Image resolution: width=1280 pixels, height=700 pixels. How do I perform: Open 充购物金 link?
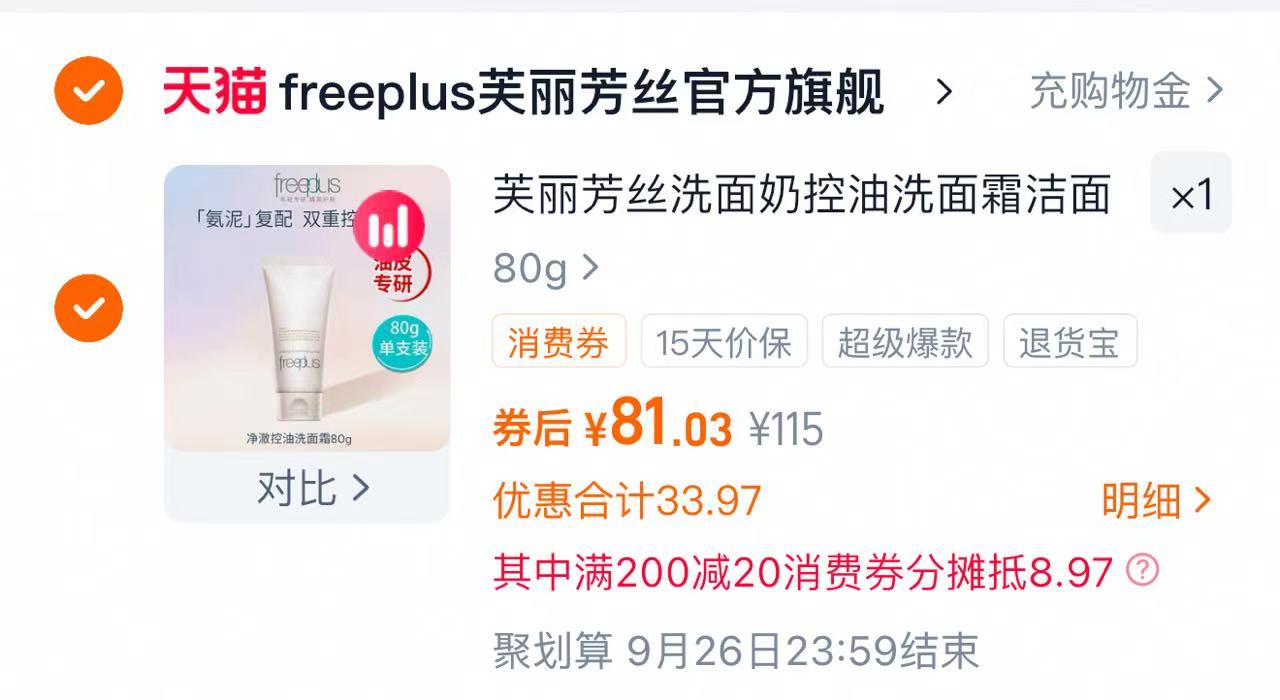[x=1127, y=92]
